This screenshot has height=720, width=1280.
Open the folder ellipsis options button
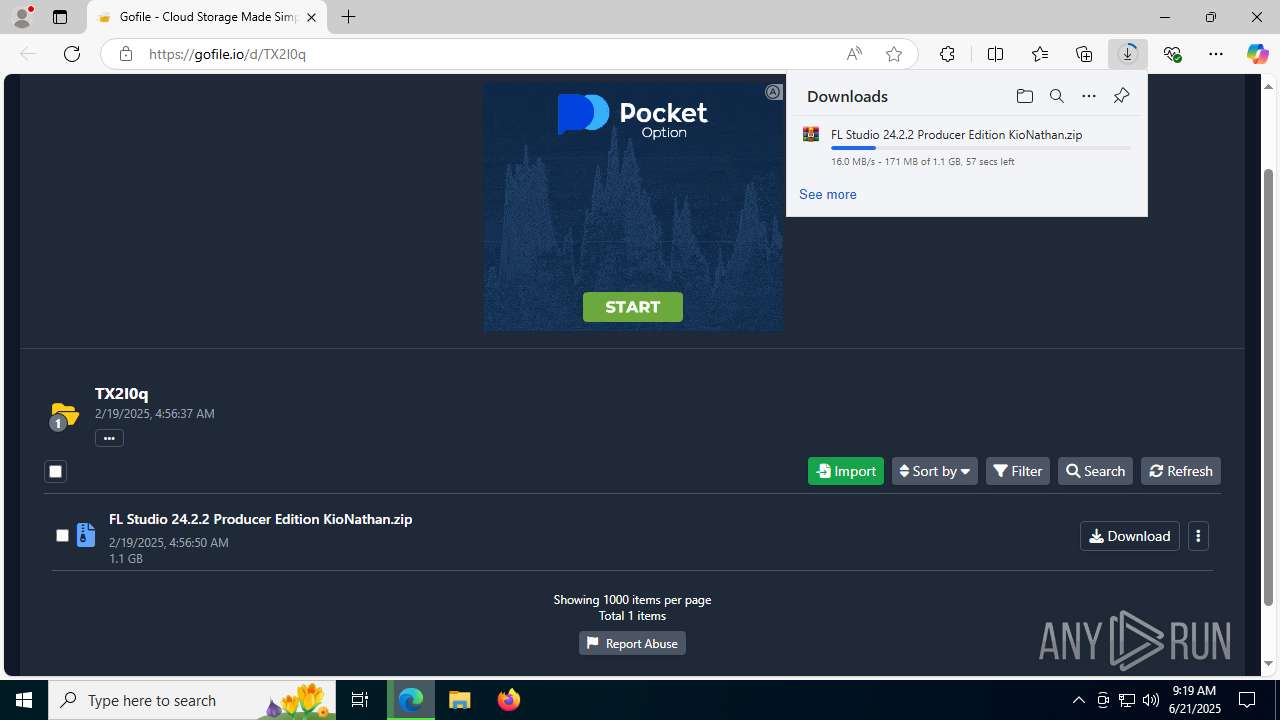[109, 438]
